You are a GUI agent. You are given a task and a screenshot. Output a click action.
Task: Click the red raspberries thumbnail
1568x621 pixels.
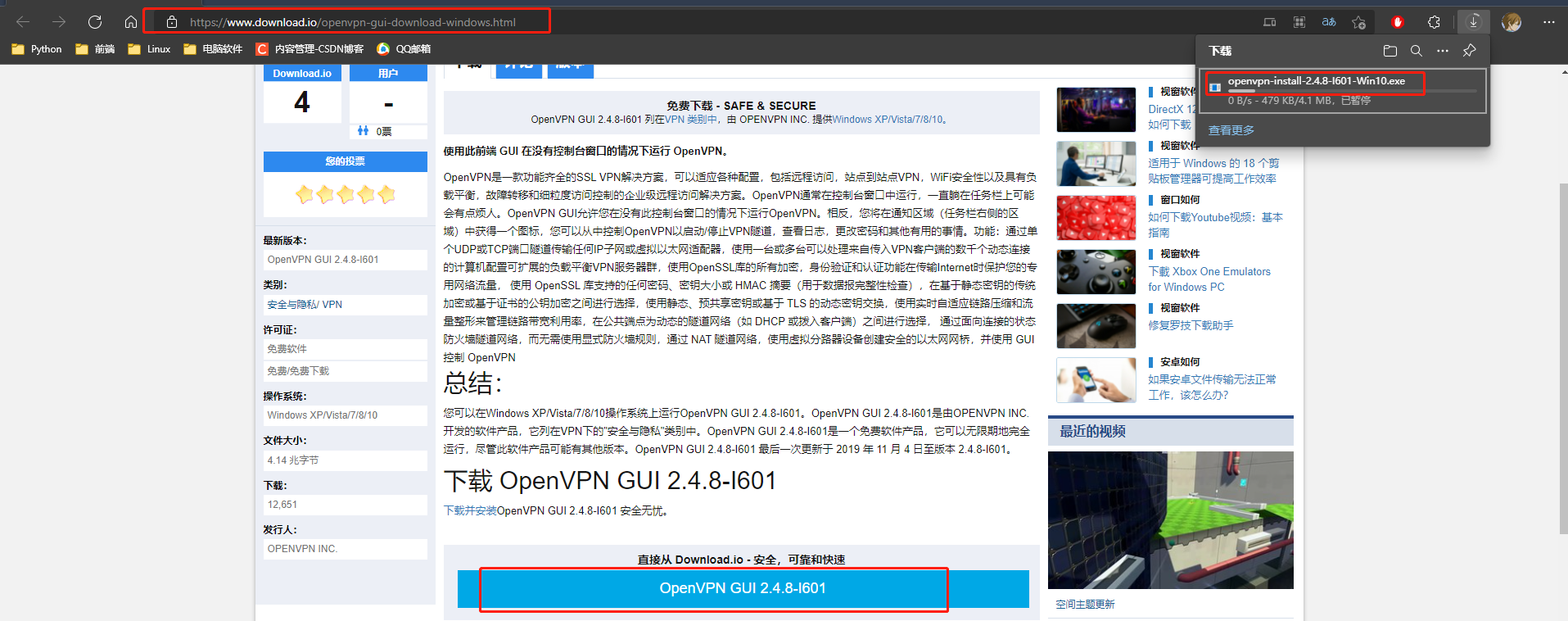(1096, 218)
